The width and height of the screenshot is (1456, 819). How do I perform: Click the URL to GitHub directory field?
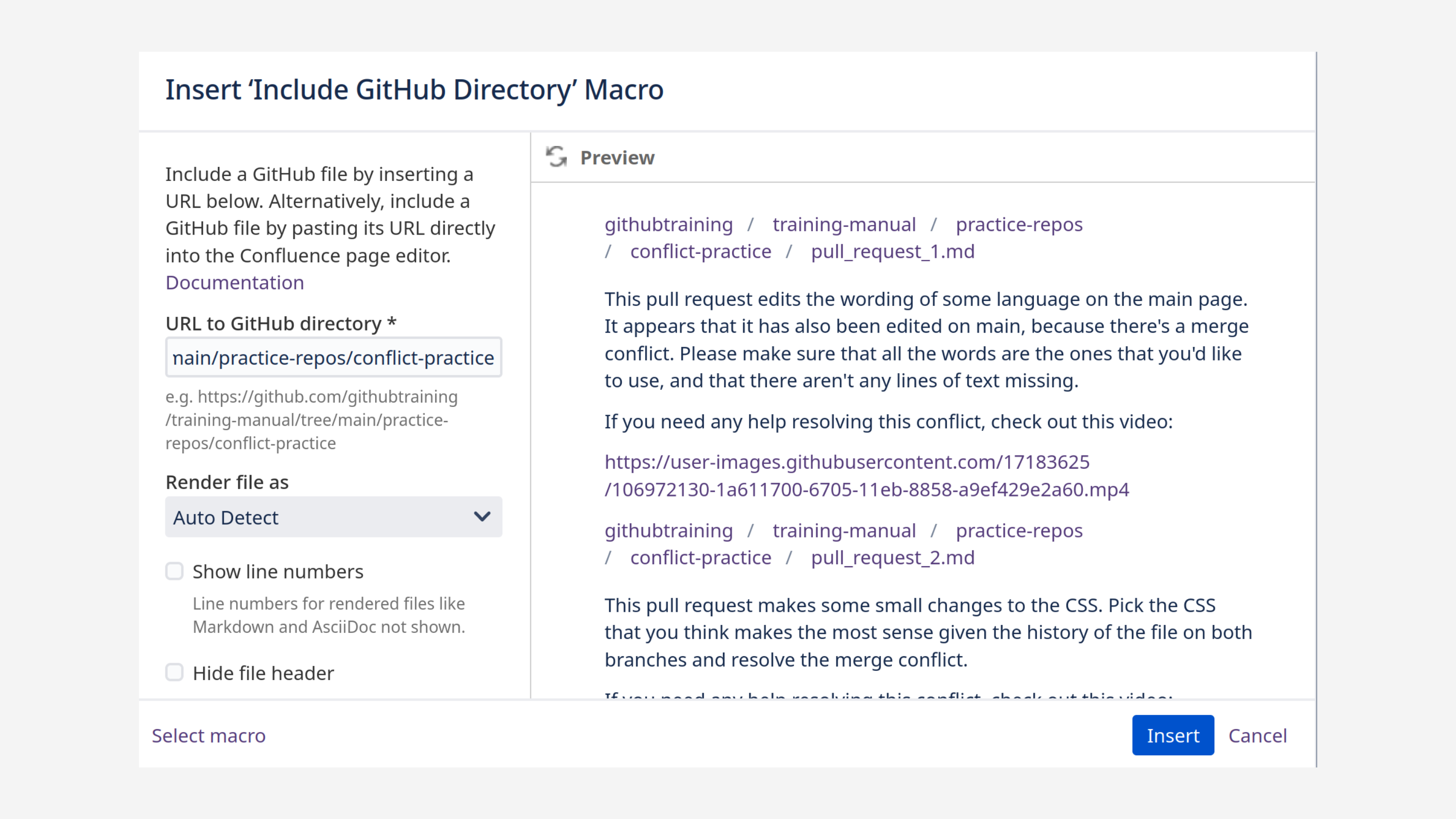tap(334, 357)
